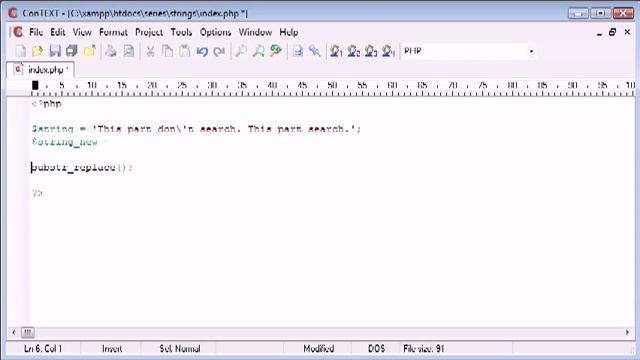Click the $string assignment code line

click(x=196, y=129)
